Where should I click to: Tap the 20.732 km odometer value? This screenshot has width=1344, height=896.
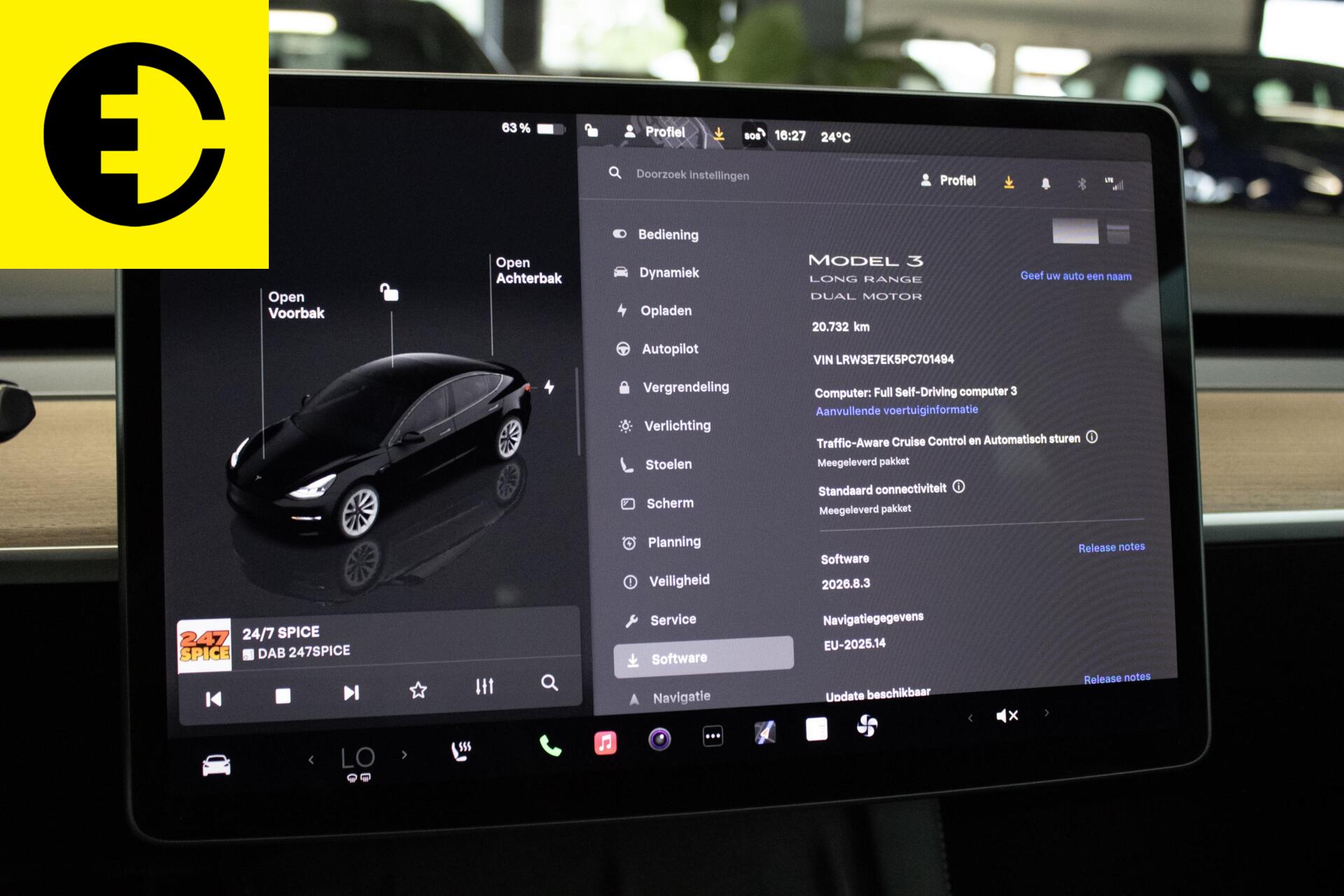[841, 327]
